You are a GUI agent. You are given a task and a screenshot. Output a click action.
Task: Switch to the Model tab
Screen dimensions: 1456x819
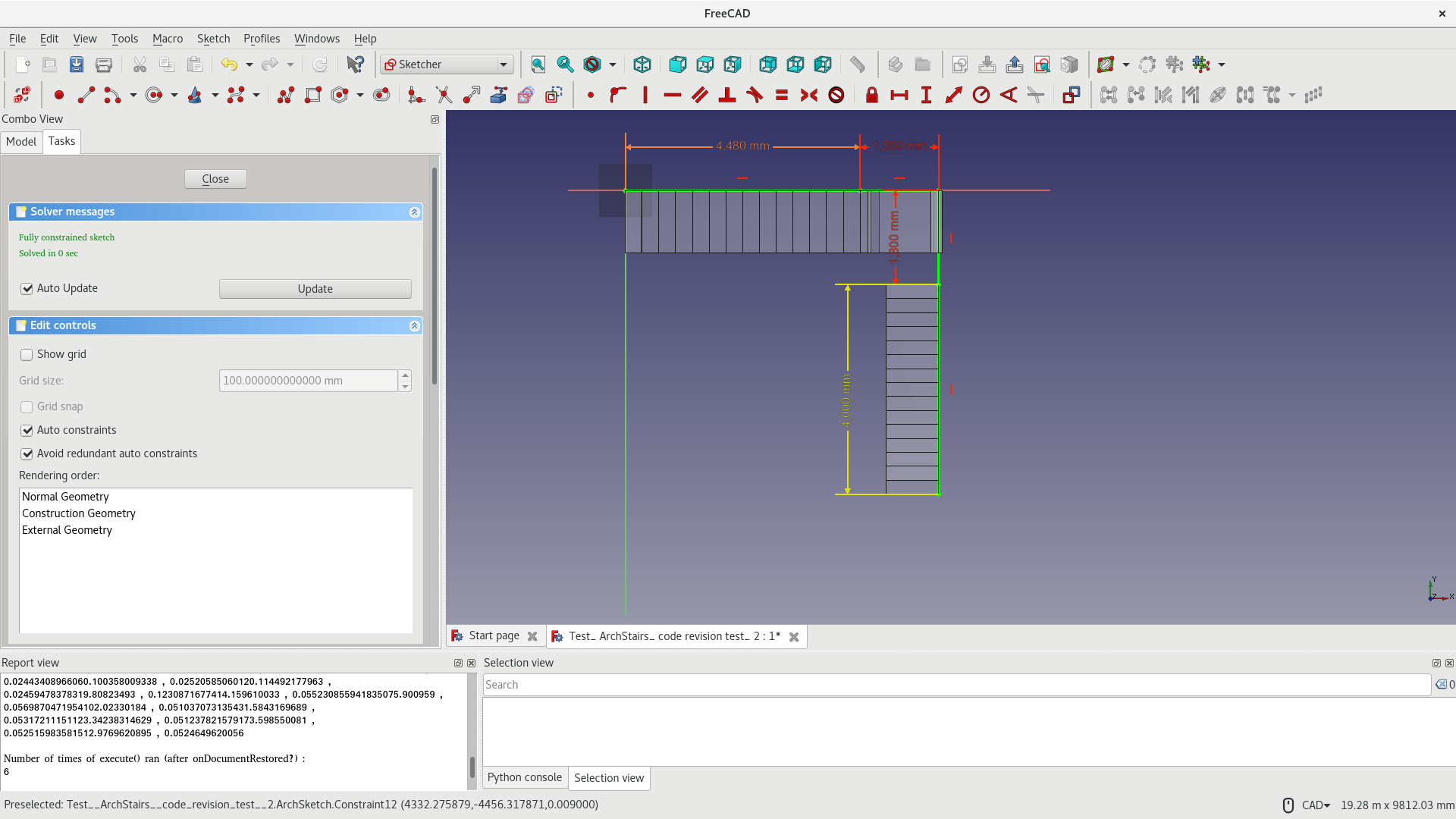point(21,142)
